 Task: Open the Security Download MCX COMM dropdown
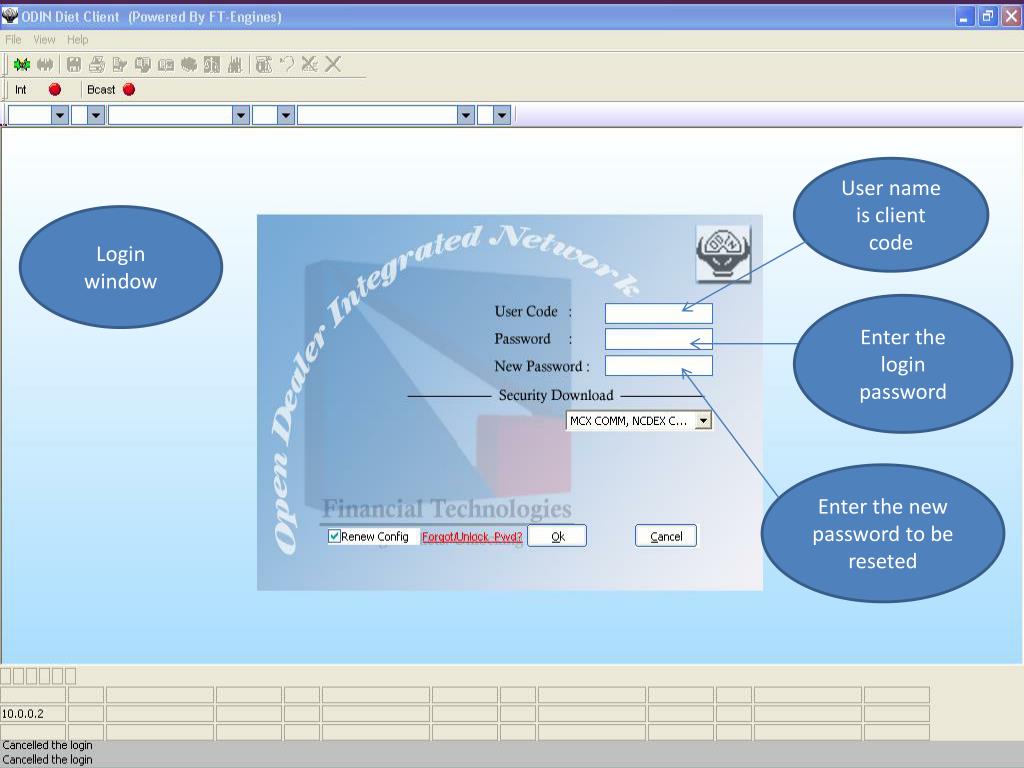703,421
